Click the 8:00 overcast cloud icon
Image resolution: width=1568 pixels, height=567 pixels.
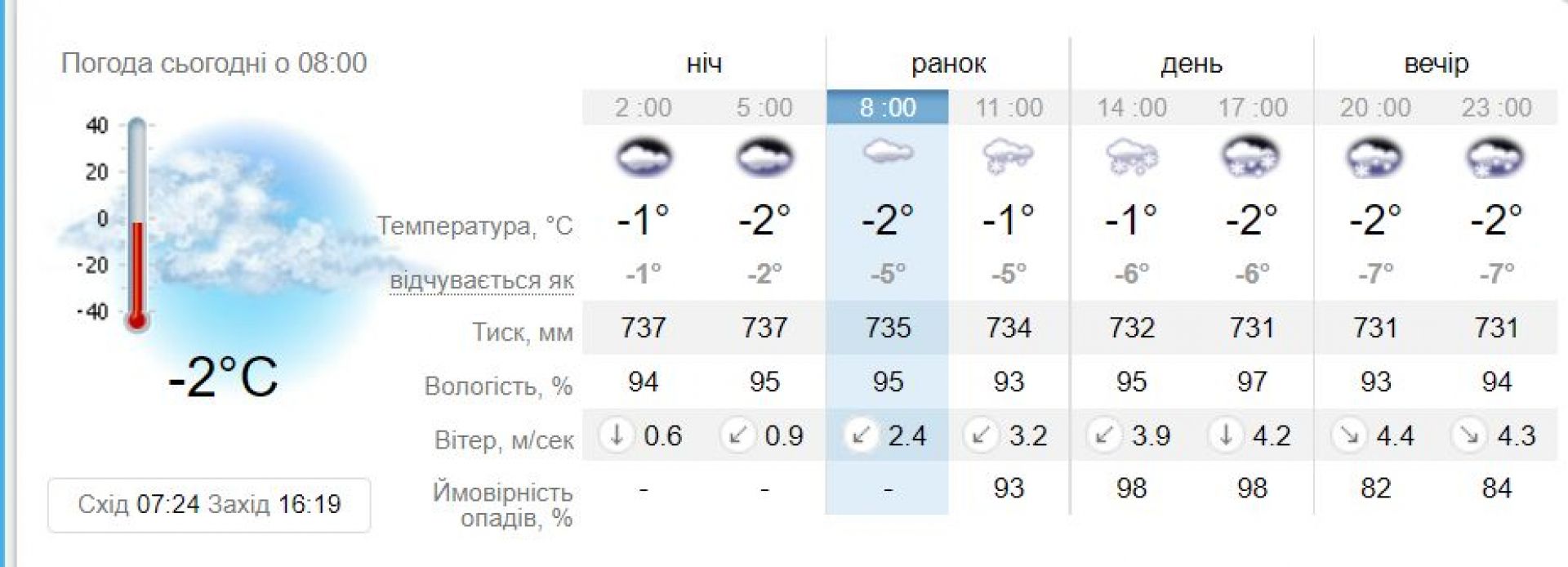click(888, 153)
